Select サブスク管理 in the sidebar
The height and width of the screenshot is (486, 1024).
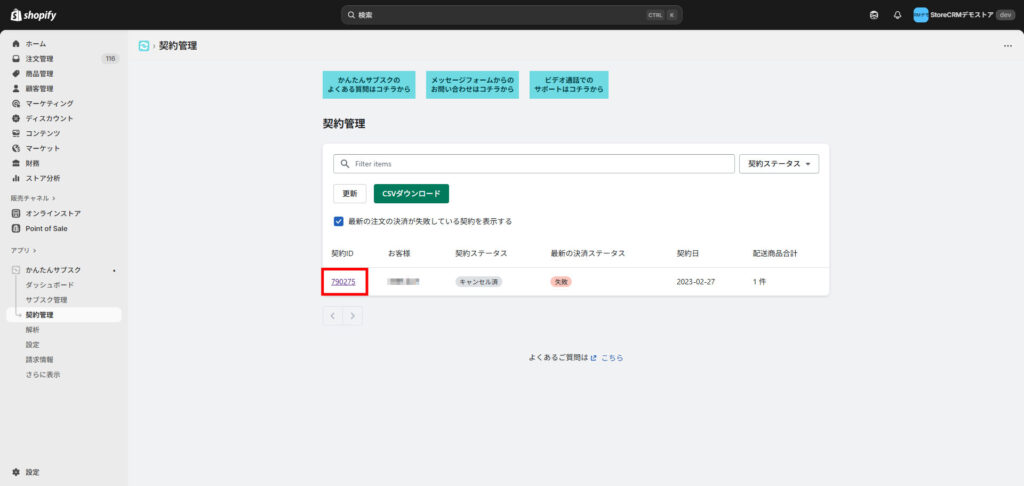tap(46, 300)
